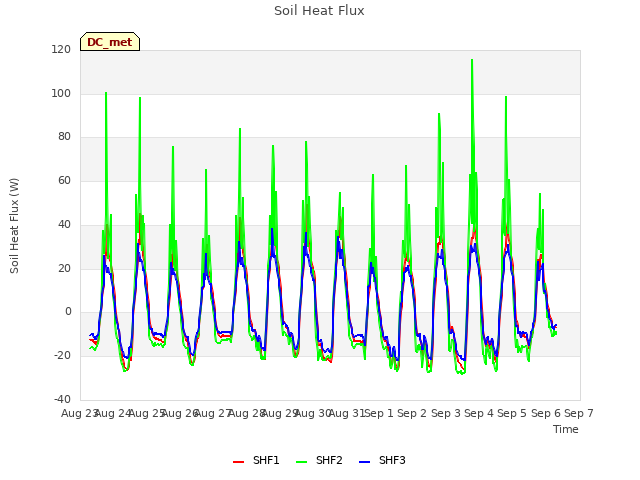Click the 120 y-axis label
Viewport: 640px width, 480px height.
coord(61,49)
